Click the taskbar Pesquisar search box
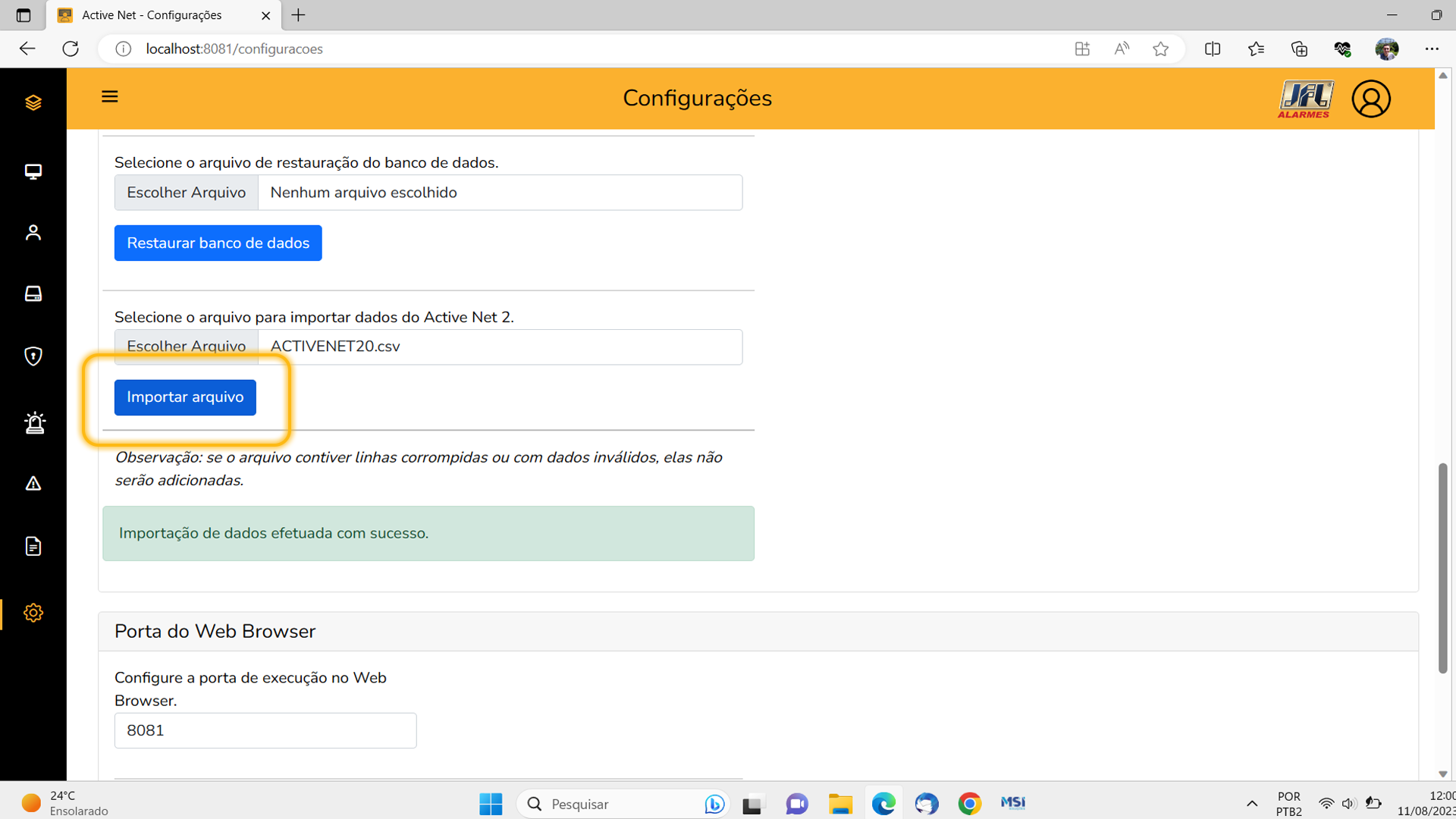1456x819 pixels. (623, 804)
